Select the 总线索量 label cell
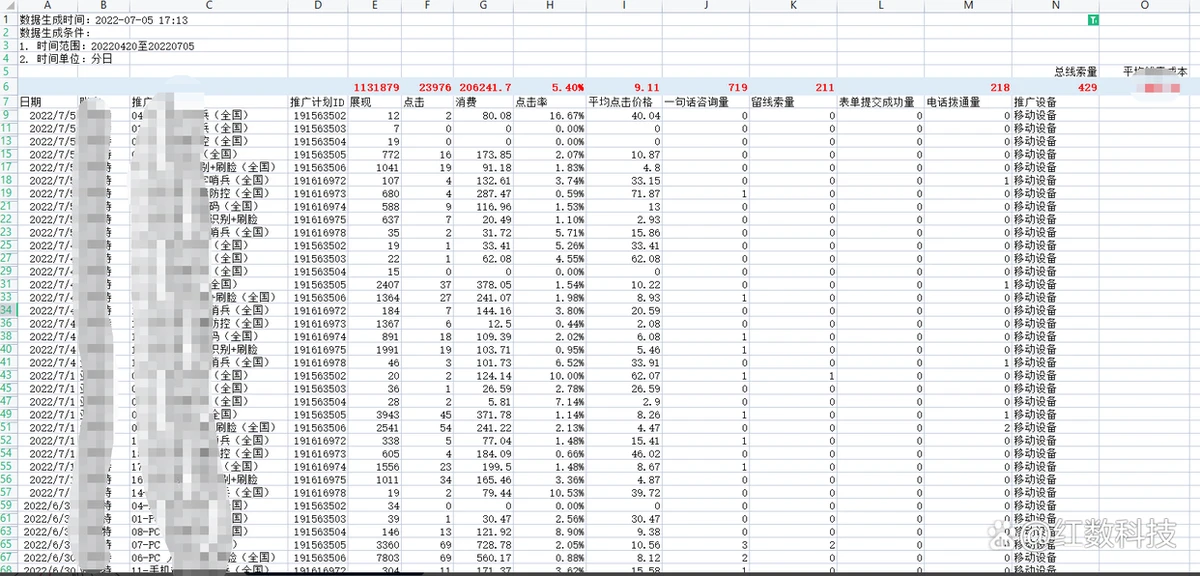This screenshot has height=576, width=1200. 1075,72
